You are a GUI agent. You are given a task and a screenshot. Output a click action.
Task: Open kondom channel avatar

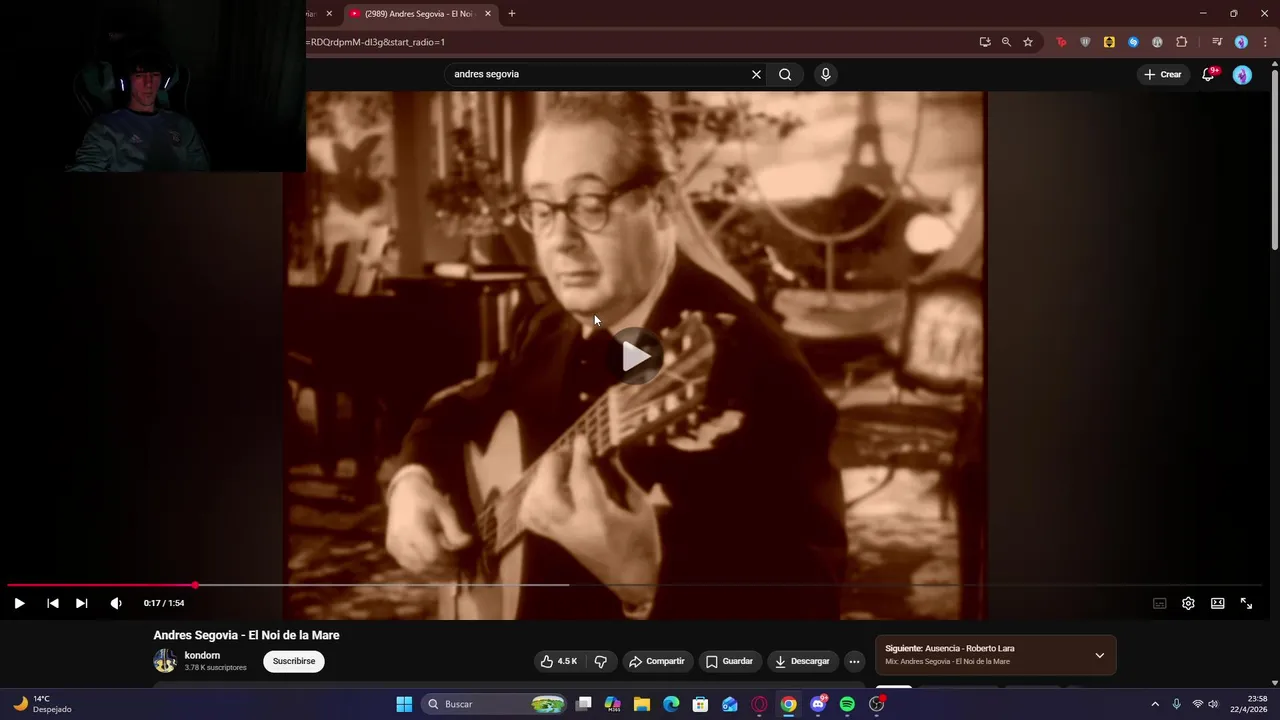(x=165, y=661)
